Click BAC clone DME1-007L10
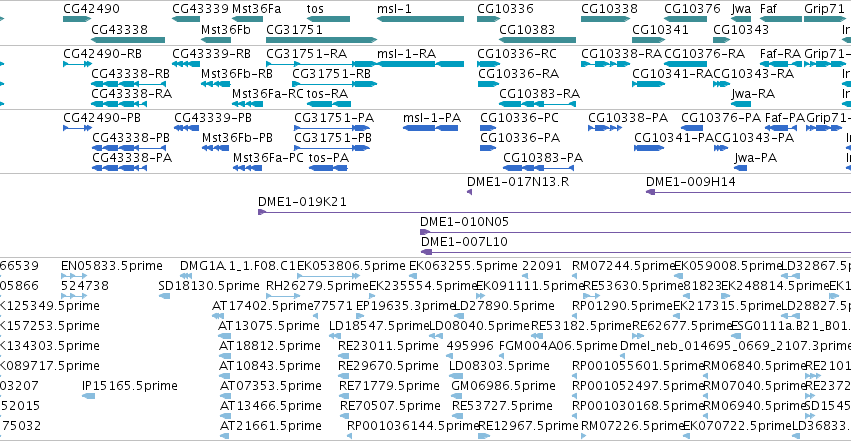The width and height of the screenshot is (851, 441). (464, 242)
